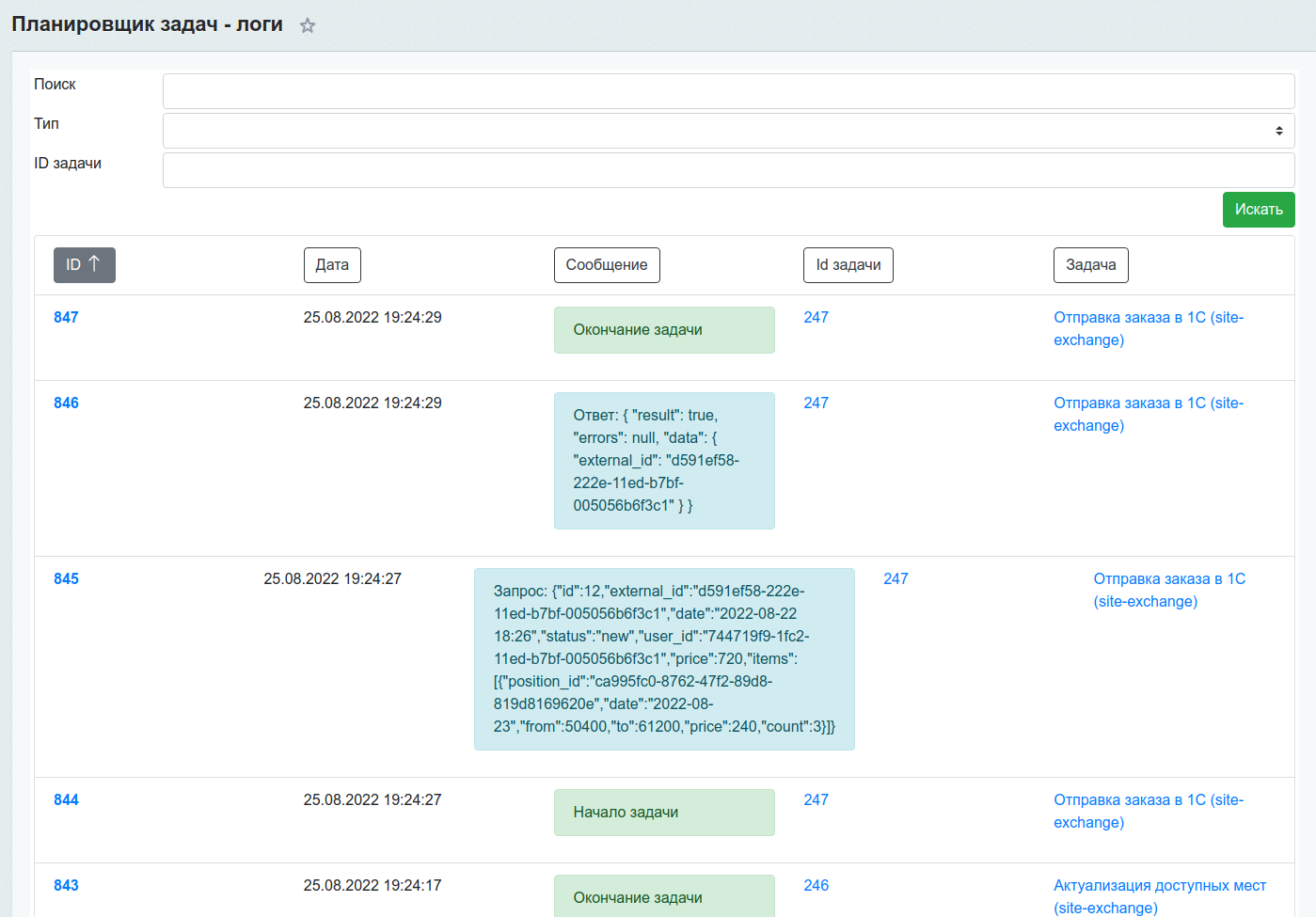Open the Тип dropdown filter
This screenshot has height=917, width=1316.
pyautogui.click(x=728, y=131)
